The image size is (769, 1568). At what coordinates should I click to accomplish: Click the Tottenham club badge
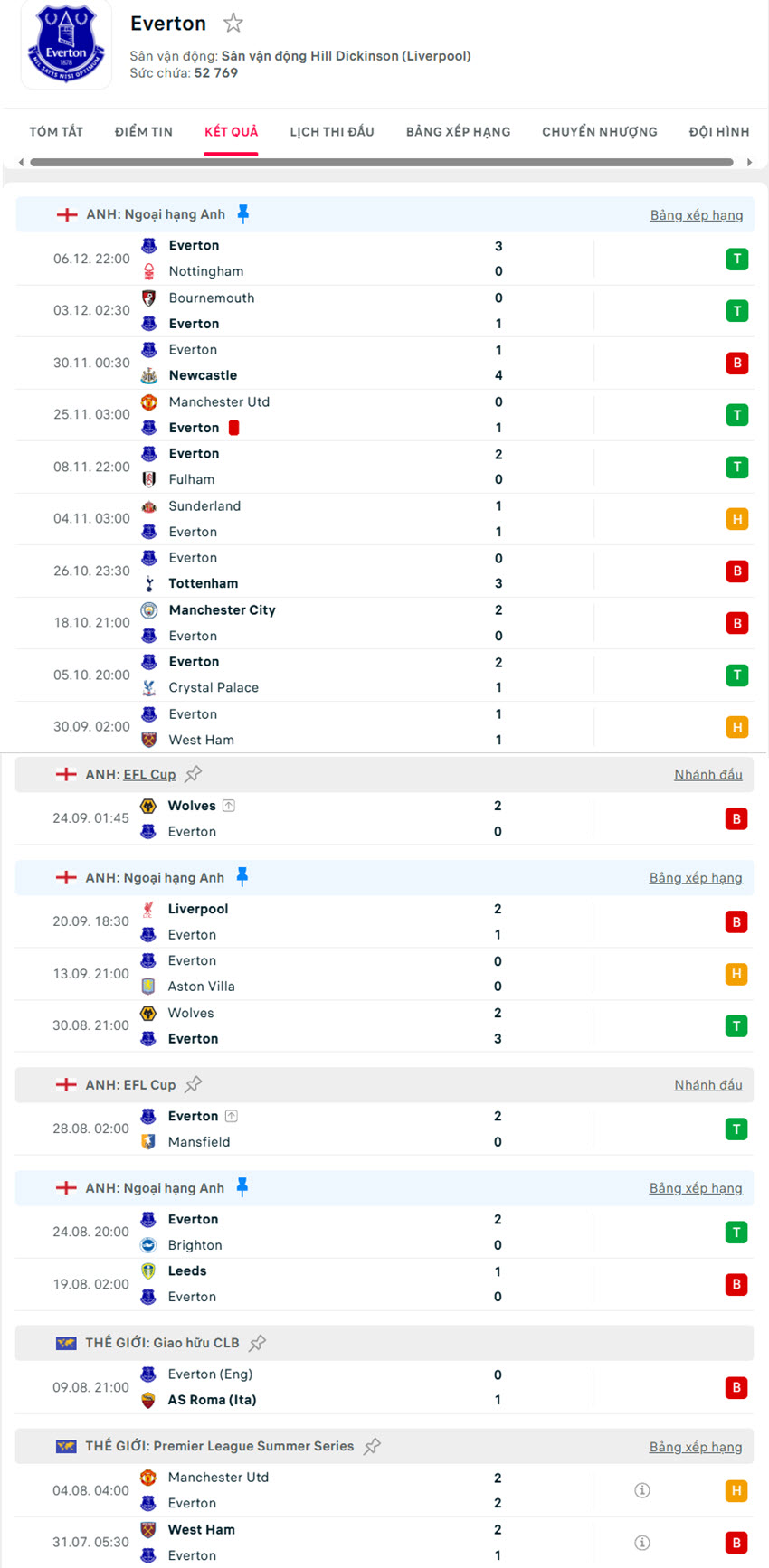pyautogui.click(x=149, y=583)
